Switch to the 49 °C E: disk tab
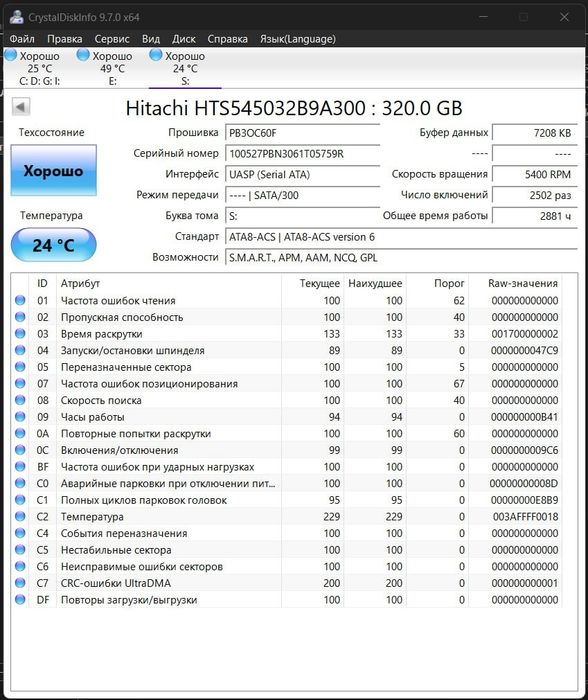 pos(112,68)
